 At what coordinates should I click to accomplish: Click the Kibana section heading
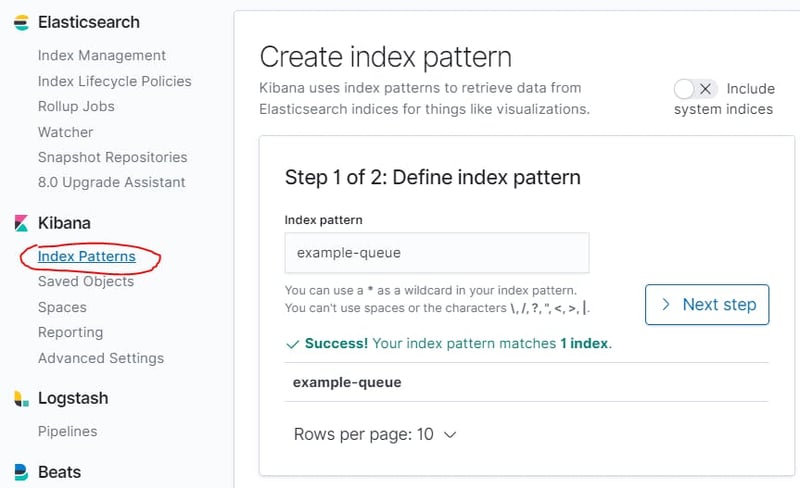[64, 223]
